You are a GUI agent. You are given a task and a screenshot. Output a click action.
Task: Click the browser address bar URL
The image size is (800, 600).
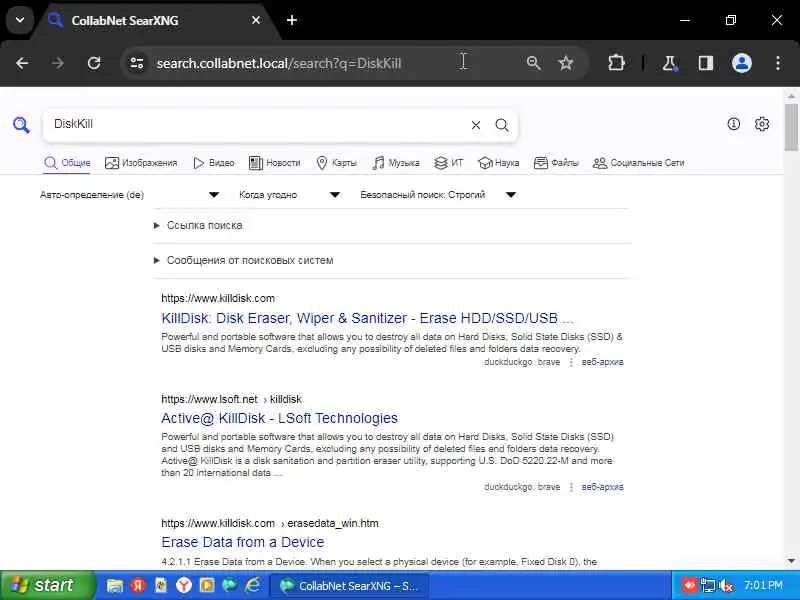coord(279,63)
